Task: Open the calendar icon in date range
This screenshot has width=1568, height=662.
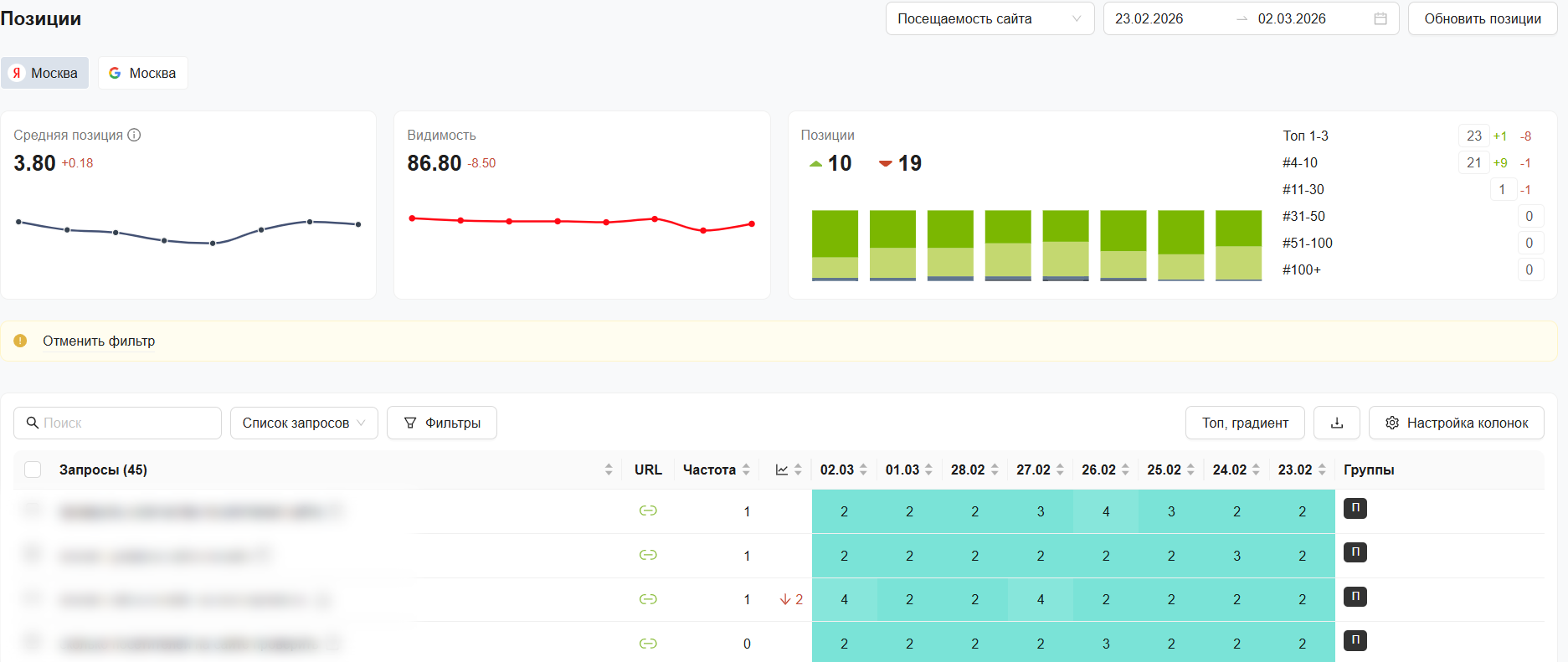Action: [x=1380, y=18]
